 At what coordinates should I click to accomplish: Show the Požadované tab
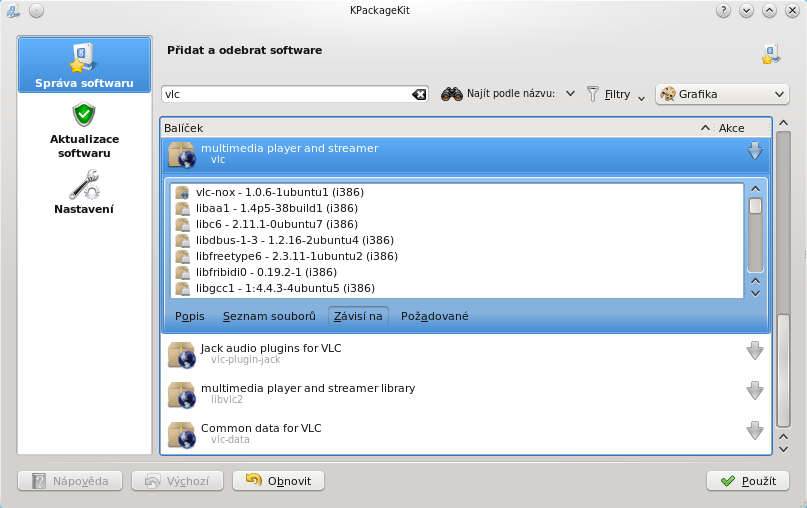pyautogui.click(x=434, y=316)
